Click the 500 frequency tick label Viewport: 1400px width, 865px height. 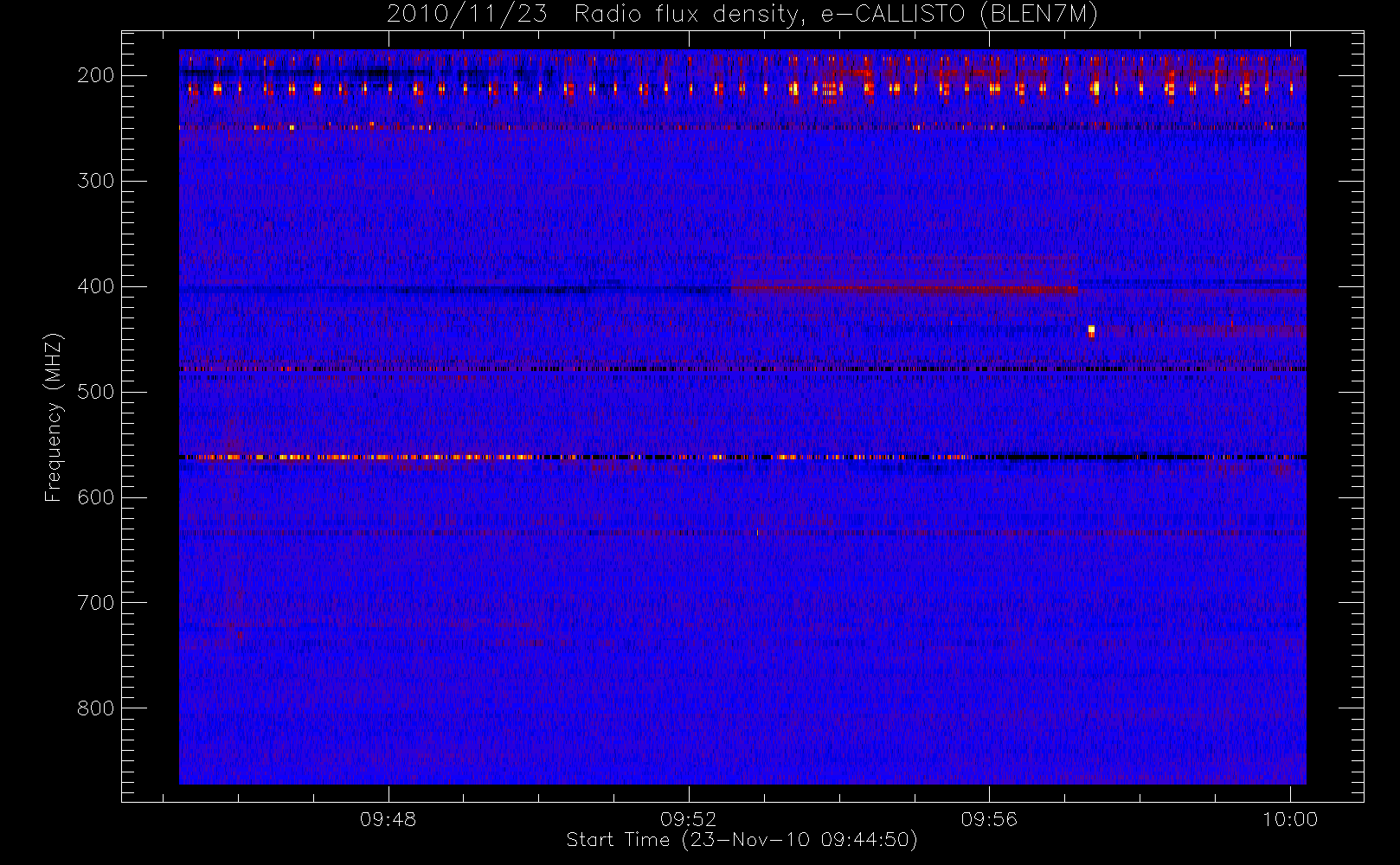96,392
